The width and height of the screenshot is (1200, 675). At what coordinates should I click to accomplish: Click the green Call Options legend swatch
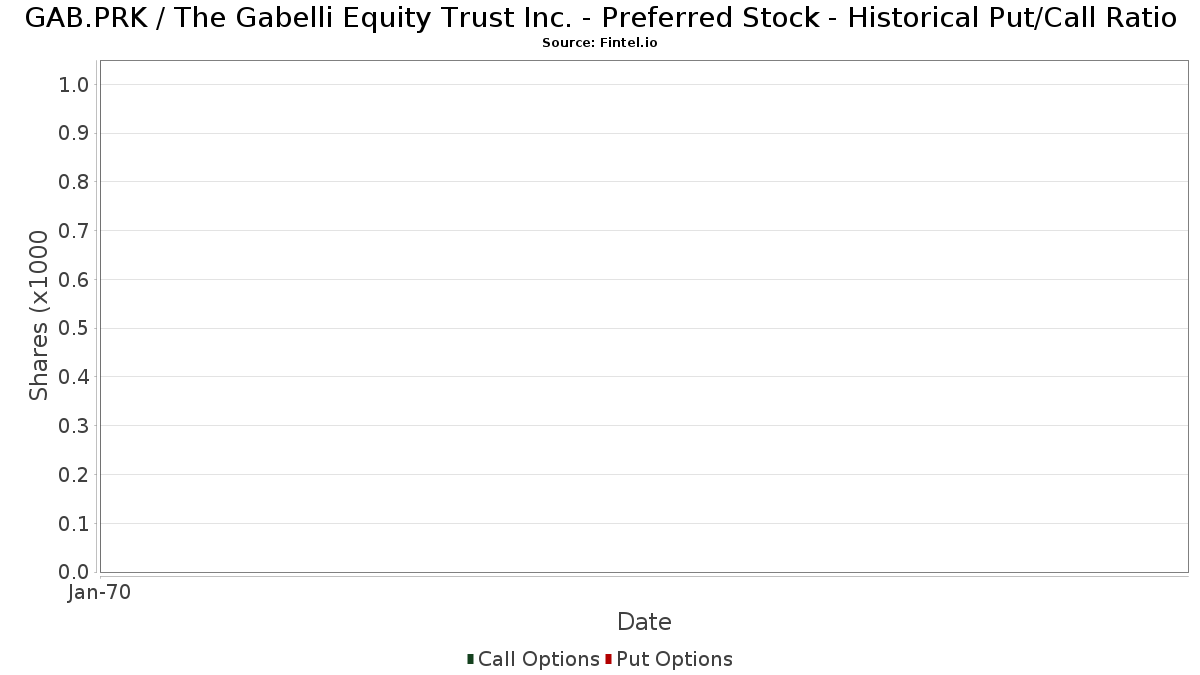click(470, 659)
